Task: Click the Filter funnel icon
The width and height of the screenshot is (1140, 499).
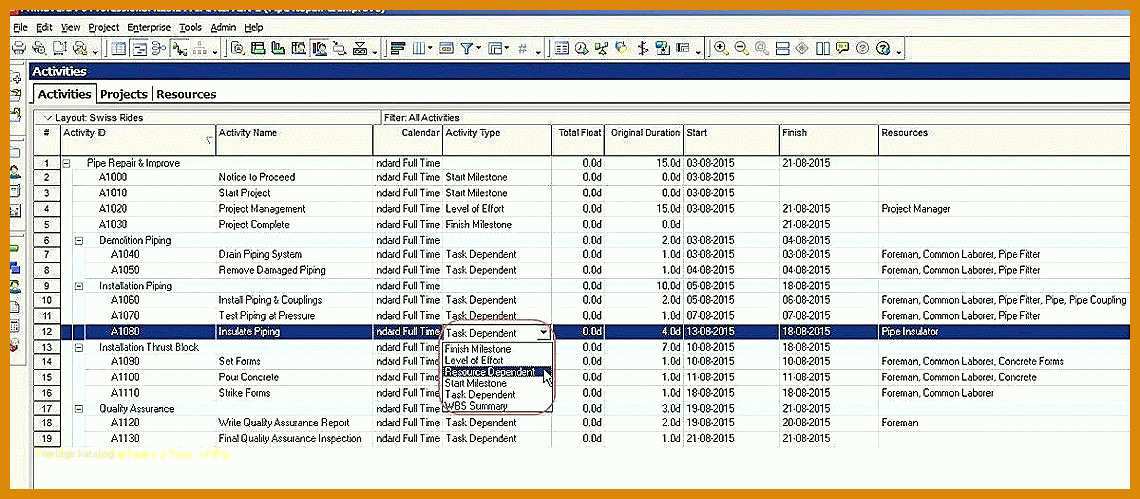Action: (465, 48)
